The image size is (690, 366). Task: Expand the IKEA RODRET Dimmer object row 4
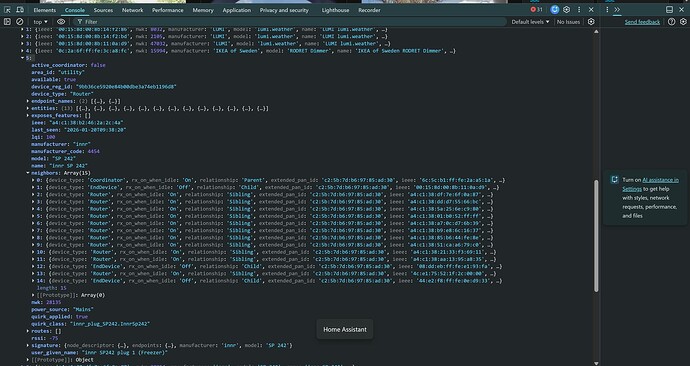pos(22,51)
